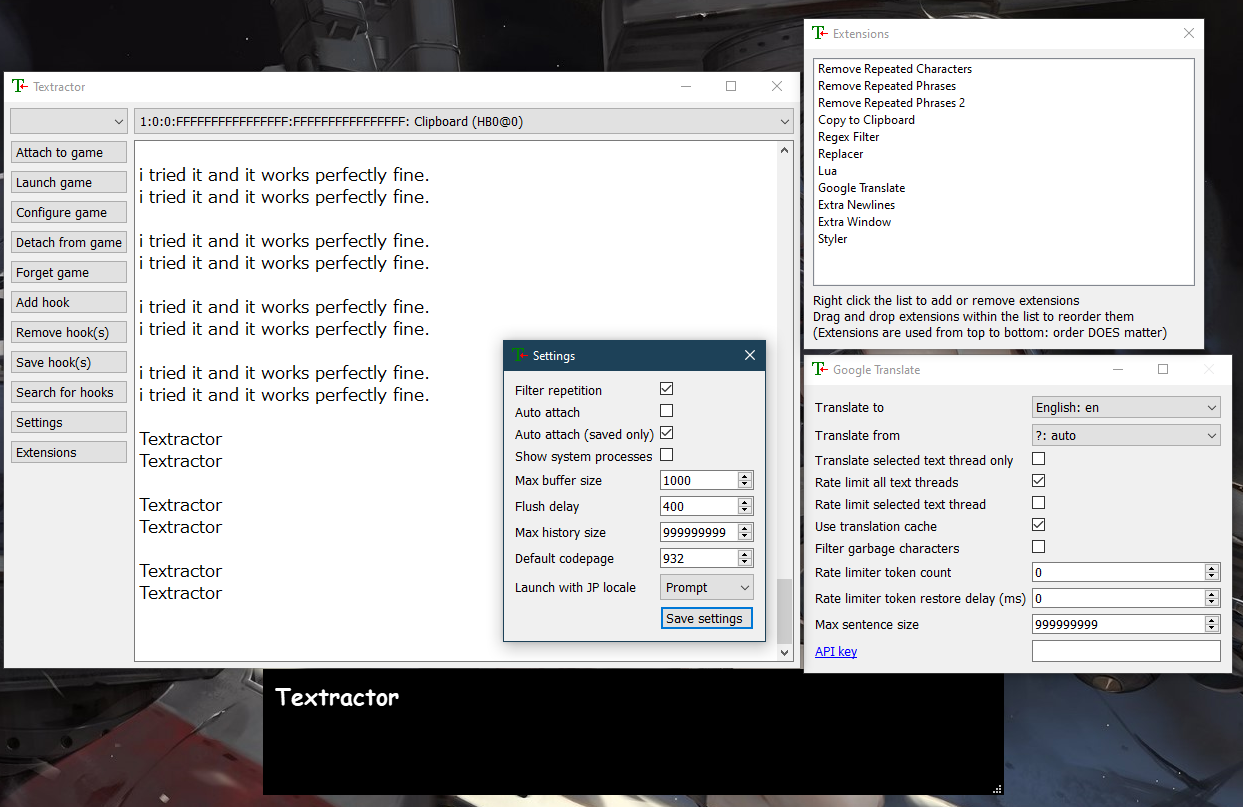
Task: Close the Extensions window
Action: (1189, 33)
